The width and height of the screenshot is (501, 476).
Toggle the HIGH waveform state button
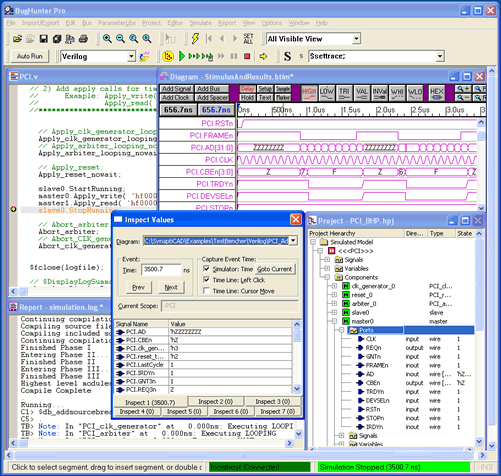pos(309,93)
